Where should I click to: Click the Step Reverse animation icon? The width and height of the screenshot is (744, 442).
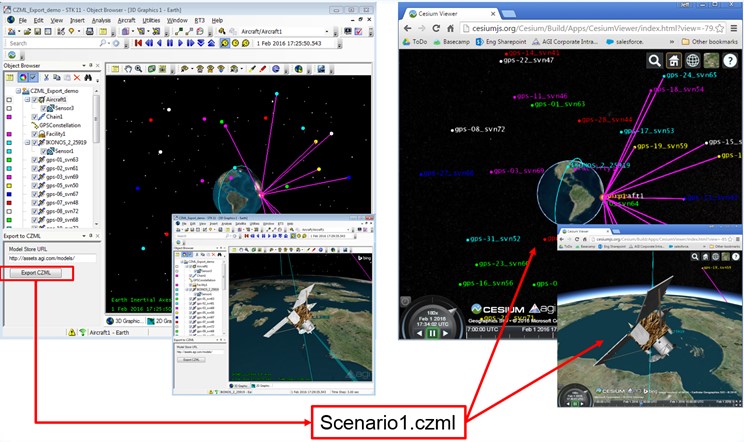click(149, 43)
